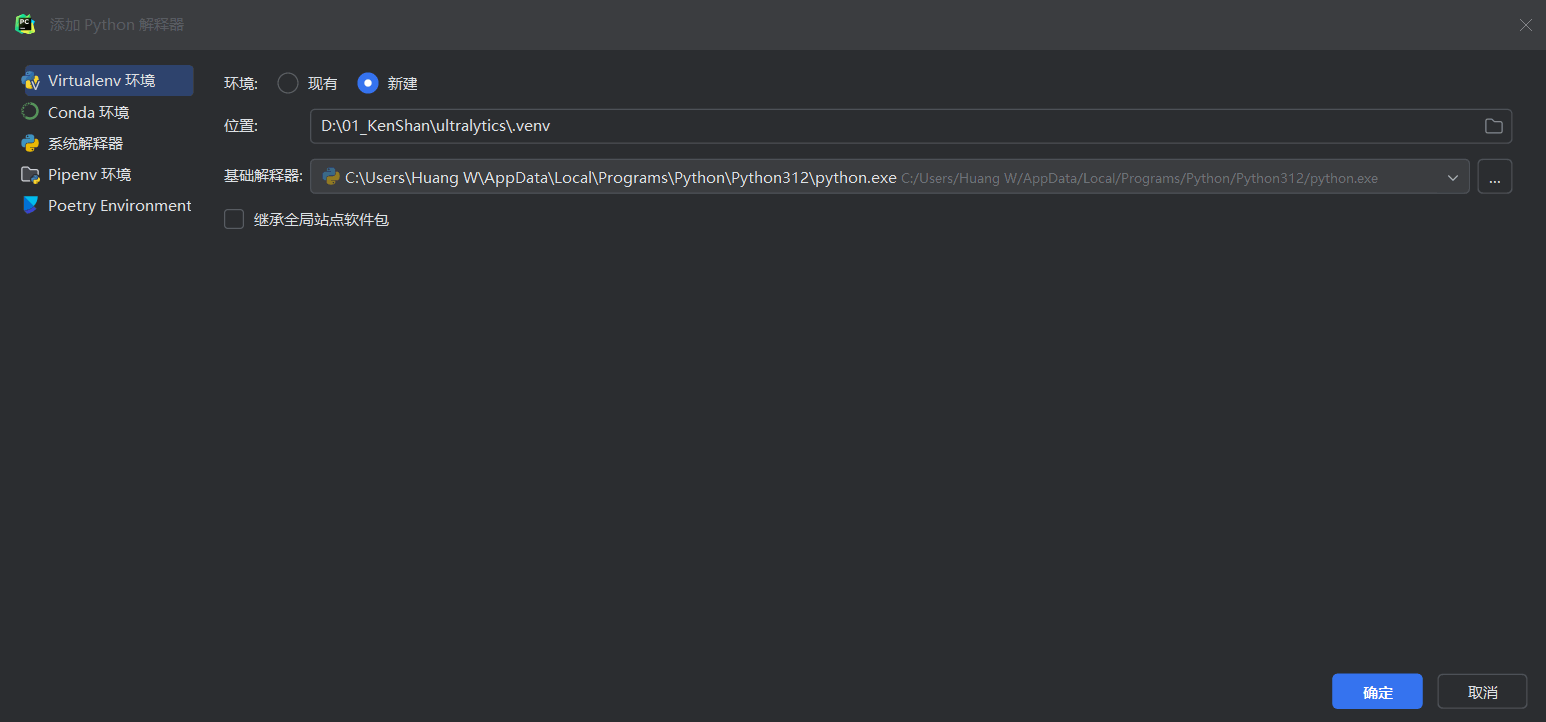The height and width of the screenshot is (722, 1546).
Task: Select the 新建 environment radio button
Action: tap(368, 83)
